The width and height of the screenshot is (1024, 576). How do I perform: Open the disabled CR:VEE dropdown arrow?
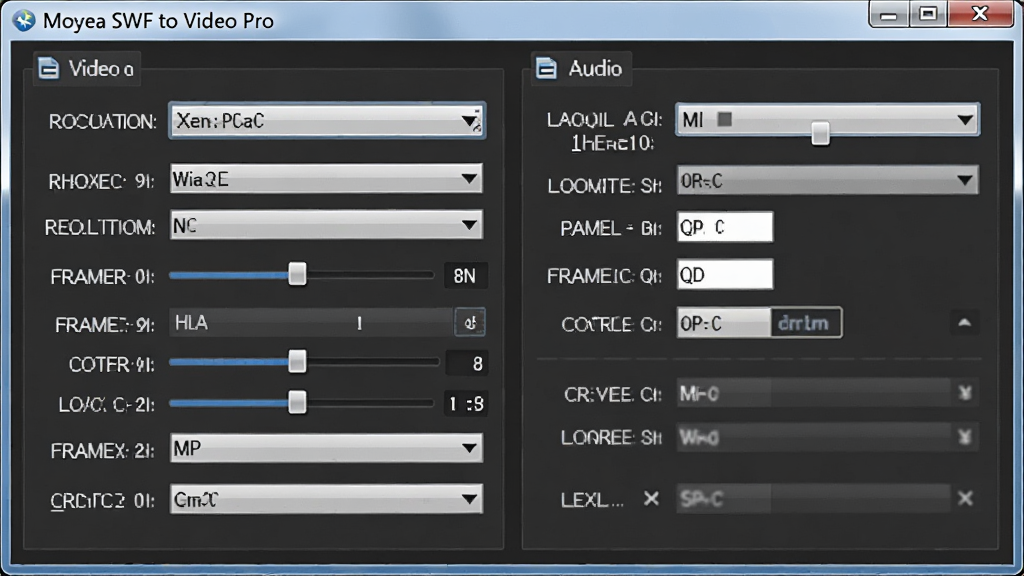[965, 393]
